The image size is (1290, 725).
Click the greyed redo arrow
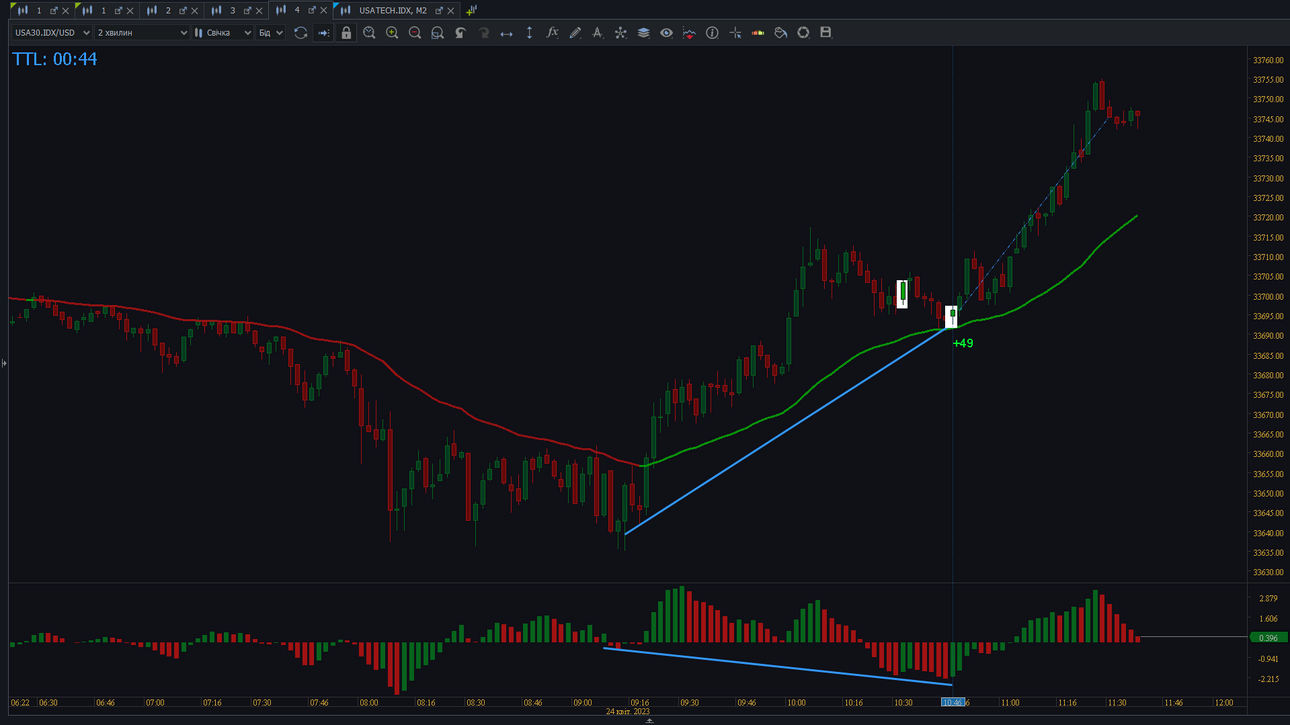483,33
